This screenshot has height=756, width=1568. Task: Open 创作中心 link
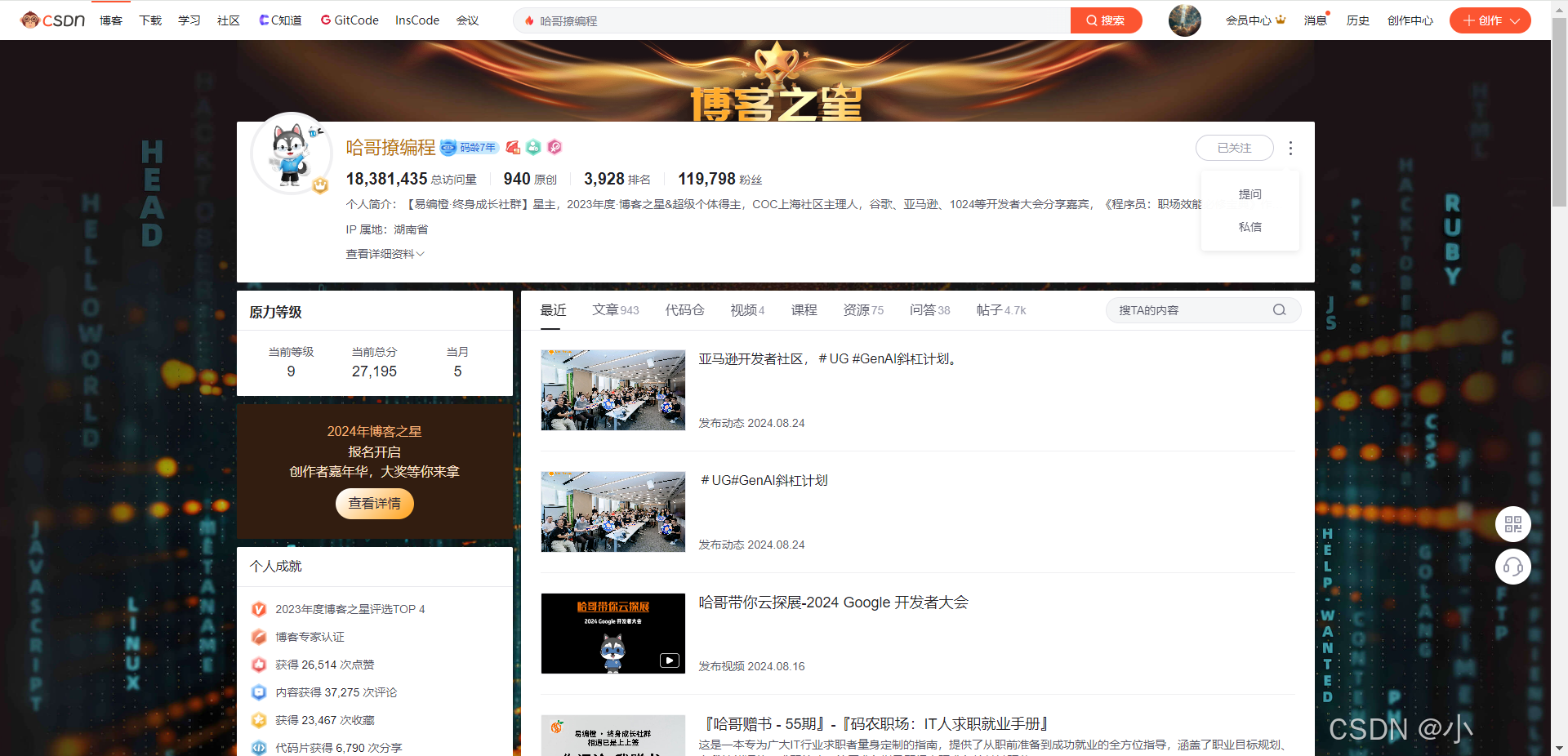[x=1410, y=20]
